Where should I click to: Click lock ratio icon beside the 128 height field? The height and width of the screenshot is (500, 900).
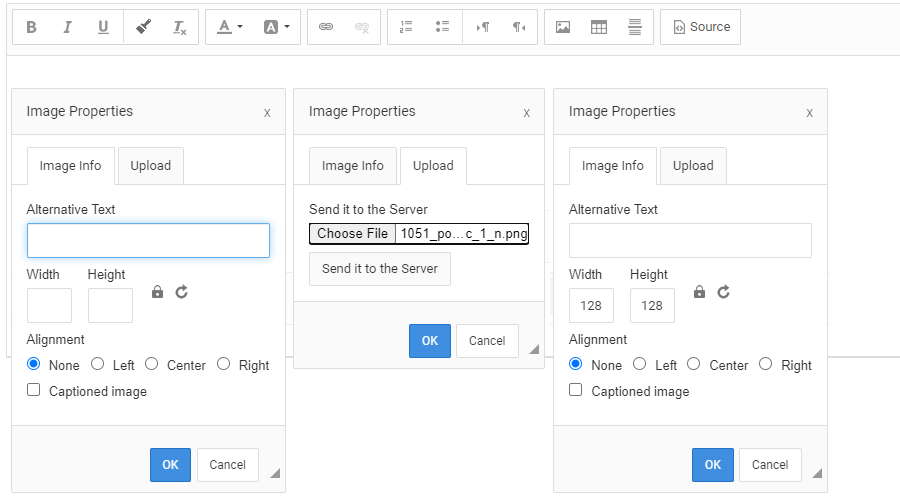(x=699, y=292)
